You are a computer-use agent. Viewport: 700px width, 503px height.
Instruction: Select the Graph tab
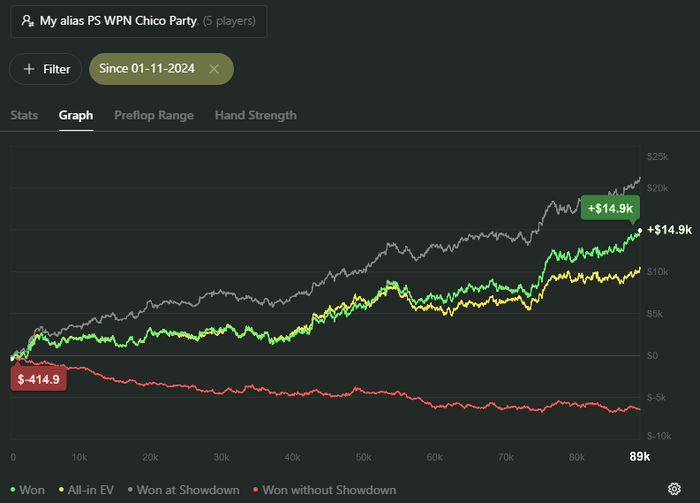click(76, 115)
